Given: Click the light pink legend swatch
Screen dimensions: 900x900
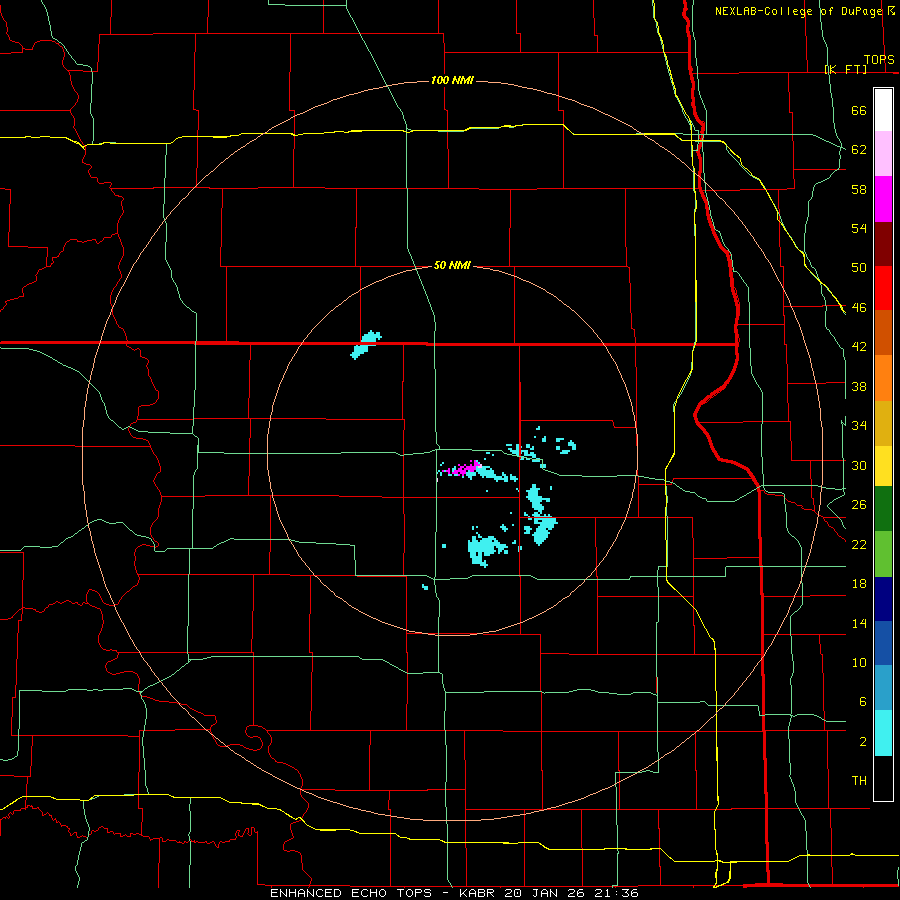Looking at the screenshot, I should 883,153.
